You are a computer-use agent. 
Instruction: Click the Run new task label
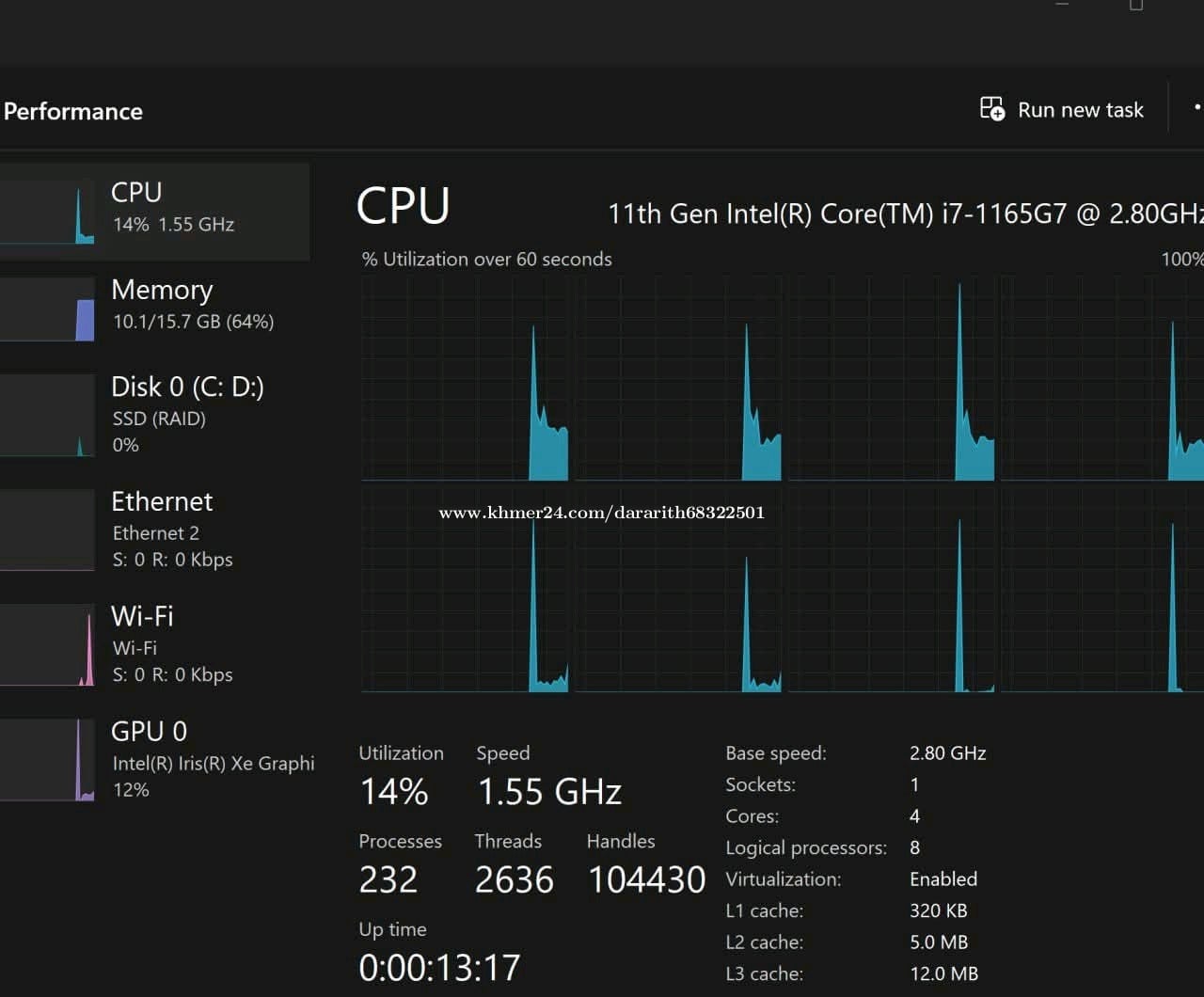1080,110
